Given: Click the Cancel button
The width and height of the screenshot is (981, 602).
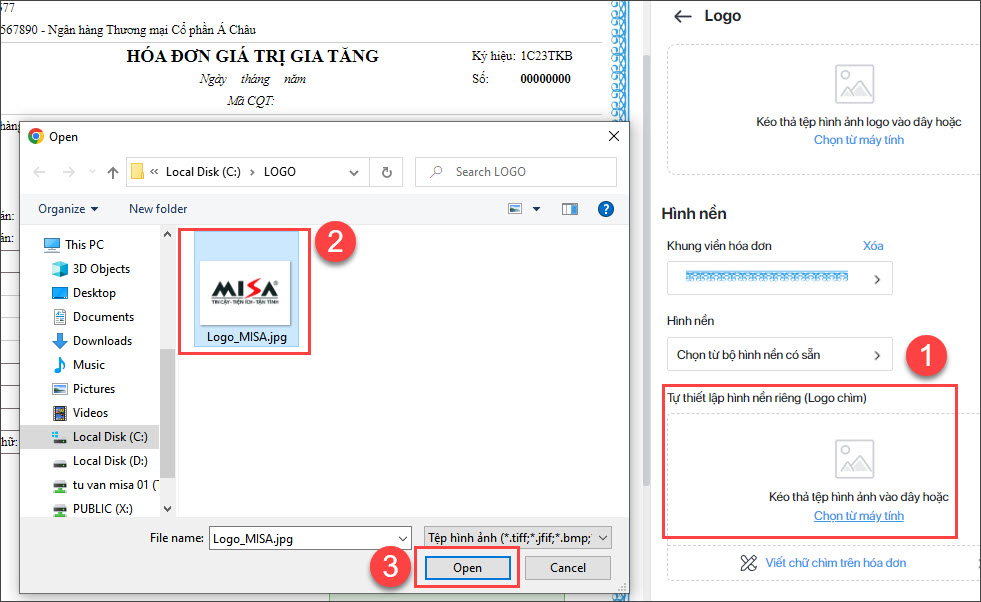Looking at the screenshot, I should 567,568.
